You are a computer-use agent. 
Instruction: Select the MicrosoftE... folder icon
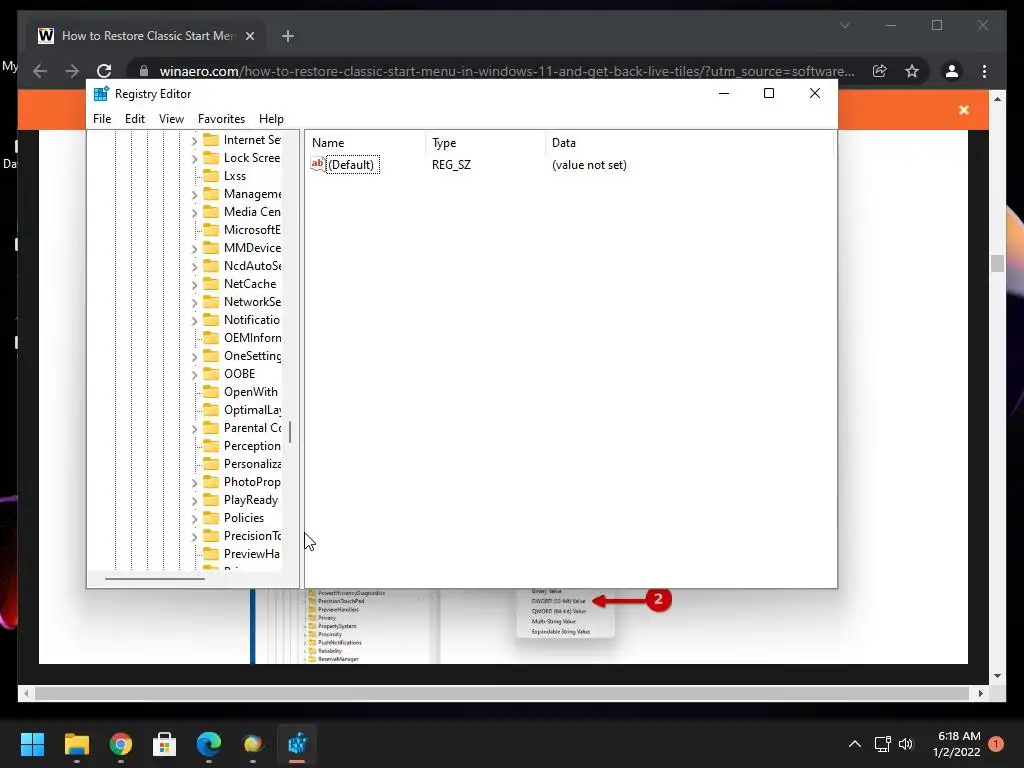point(211,230)
